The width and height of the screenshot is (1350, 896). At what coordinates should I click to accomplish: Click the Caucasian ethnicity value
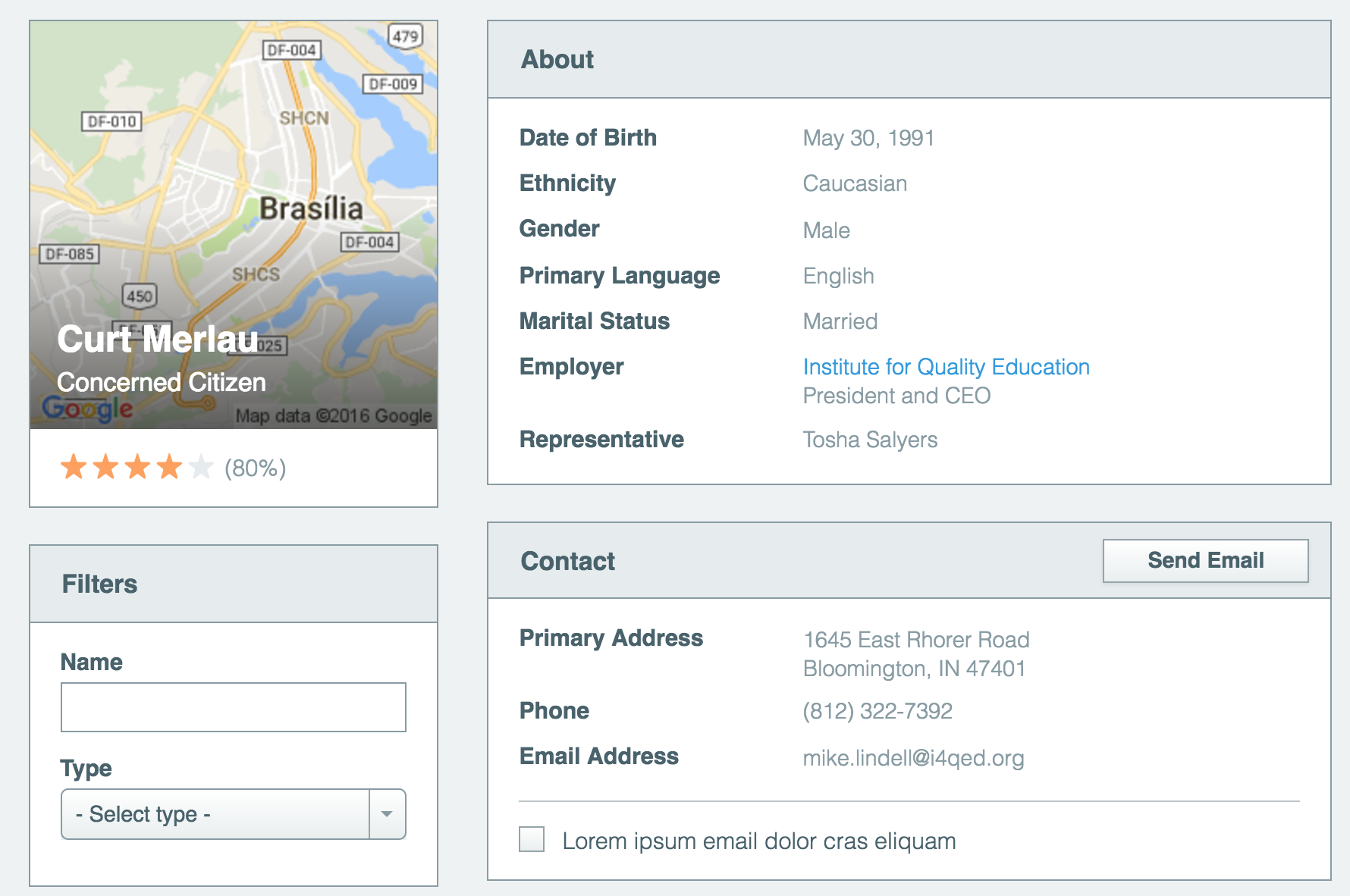(x=855, y=183)
